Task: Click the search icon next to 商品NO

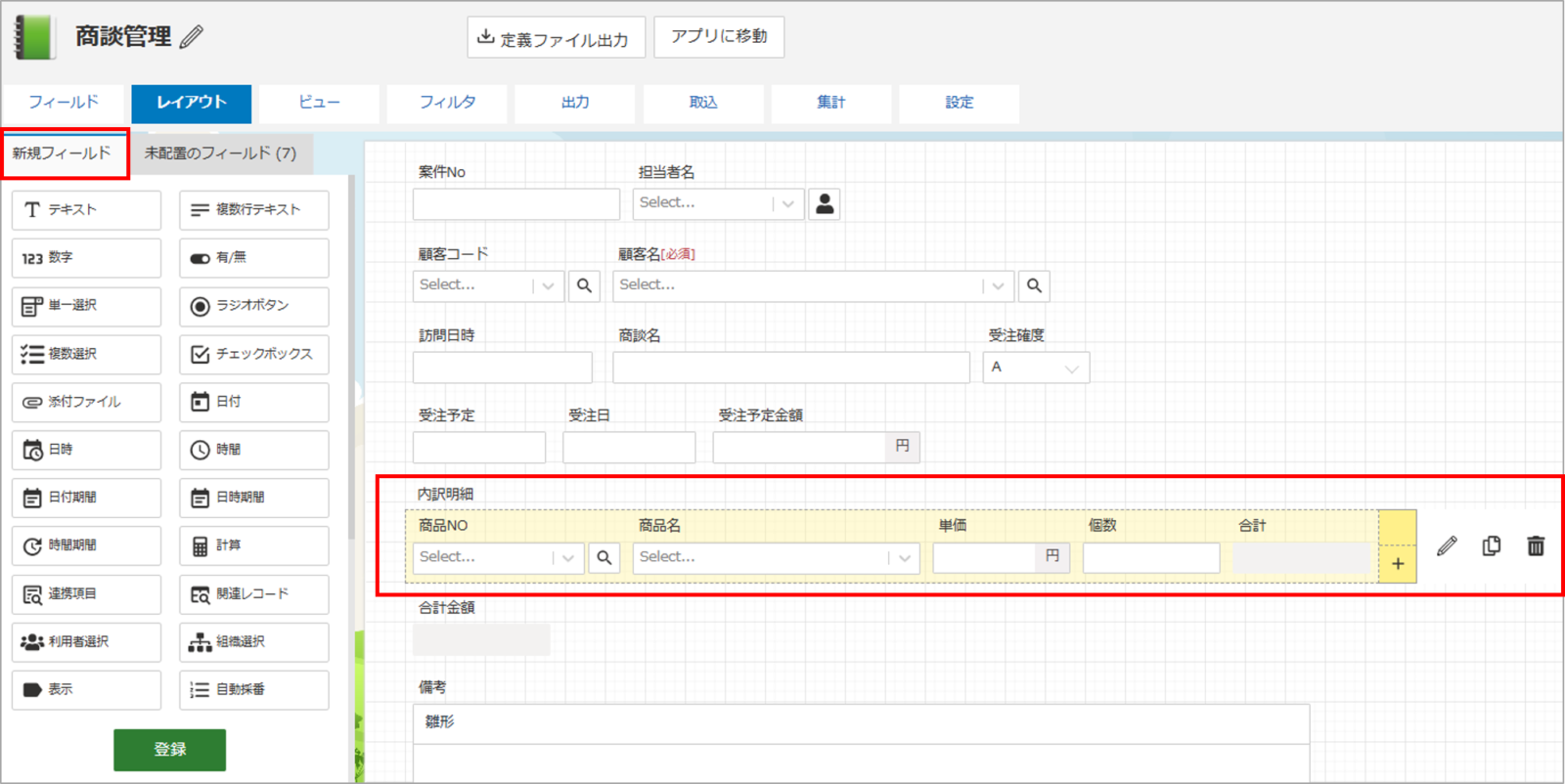Action: pos(604,557)
